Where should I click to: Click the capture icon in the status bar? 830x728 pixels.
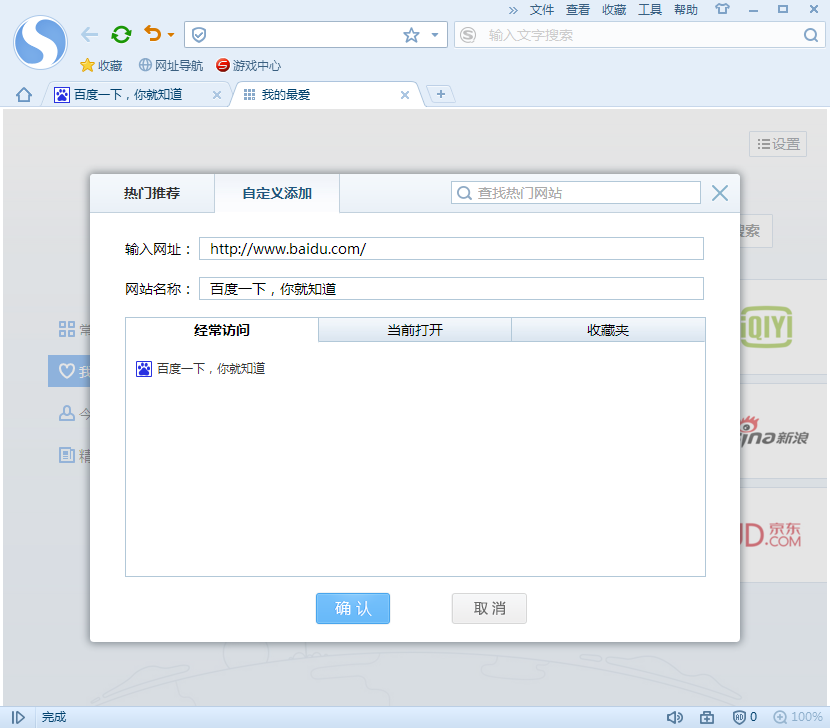(708, 716)
